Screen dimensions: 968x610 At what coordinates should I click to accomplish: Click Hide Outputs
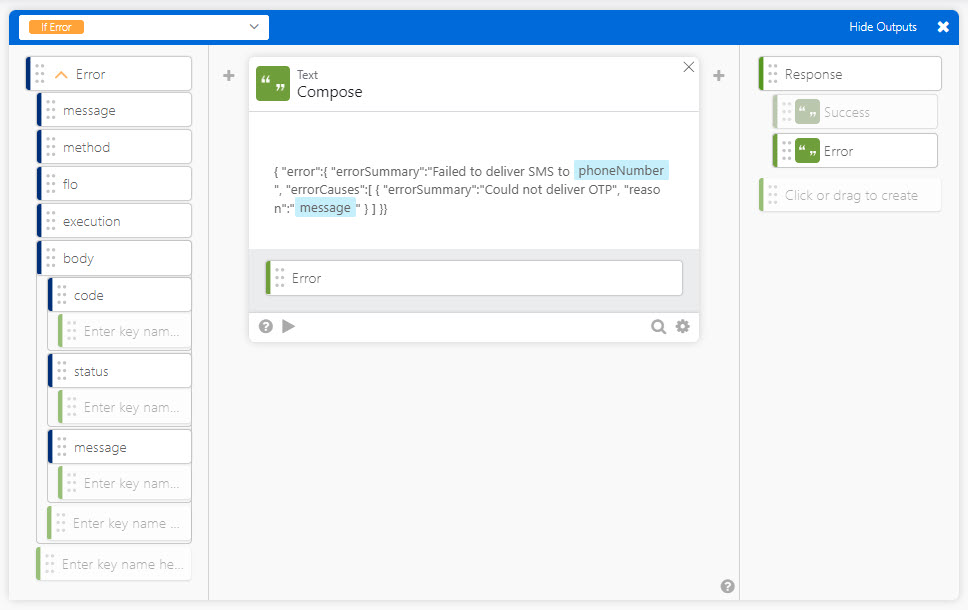[882, 27]
